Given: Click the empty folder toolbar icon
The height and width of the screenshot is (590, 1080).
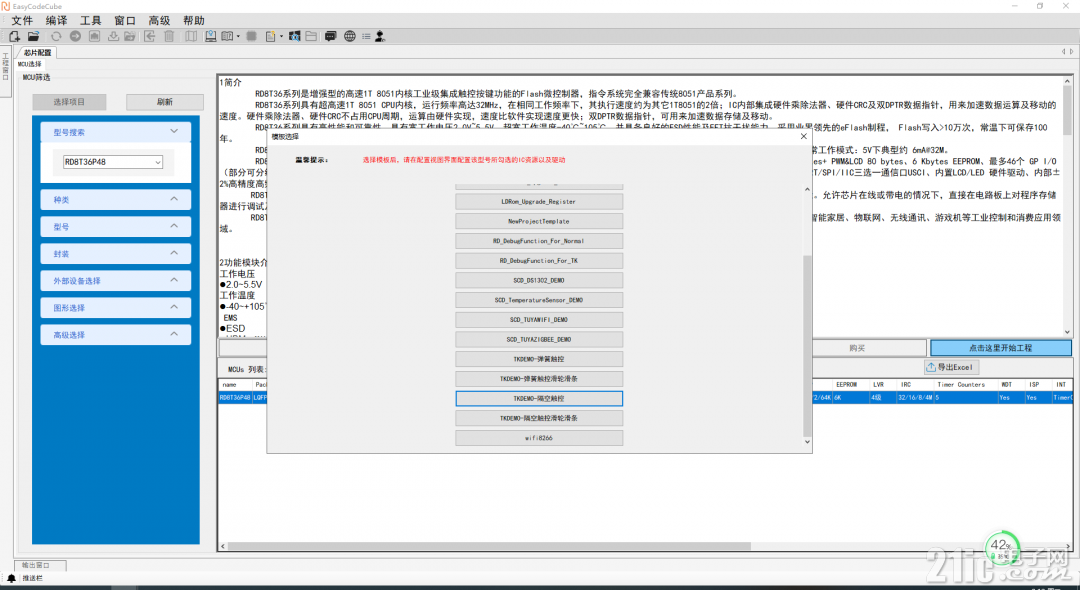Looking at the screenshot, I should [x=311, y=36].
